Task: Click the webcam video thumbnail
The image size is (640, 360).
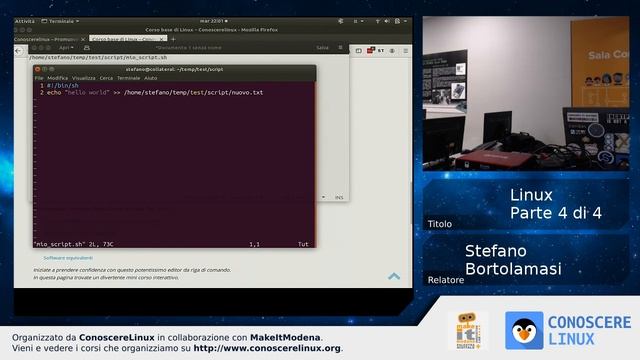Action: 526,93
